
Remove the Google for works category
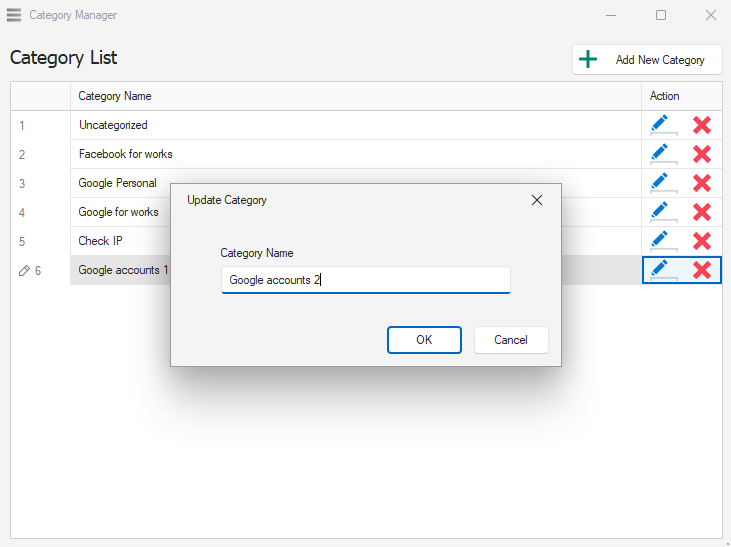pos(702,212)
